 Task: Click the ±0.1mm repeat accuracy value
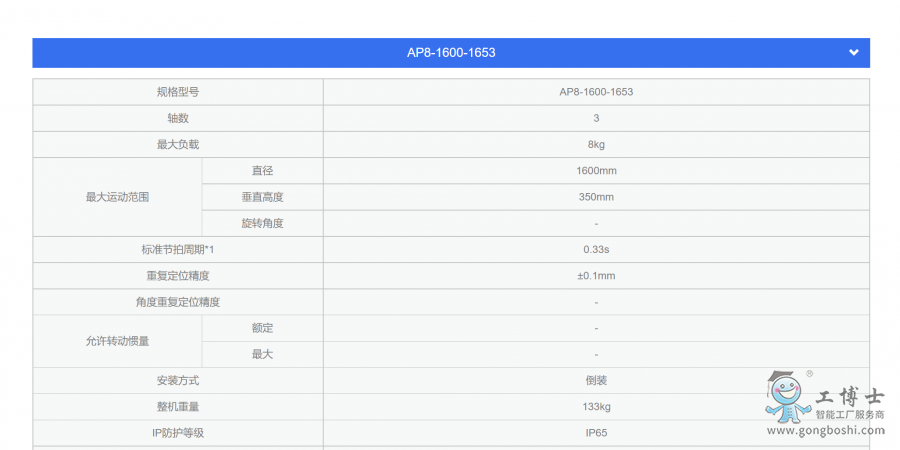(596, 276)
